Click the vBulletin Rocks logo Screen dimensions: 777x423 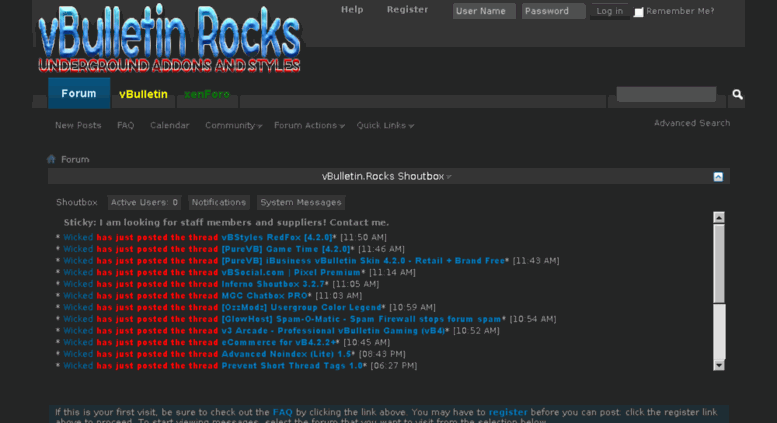point(169,39)
